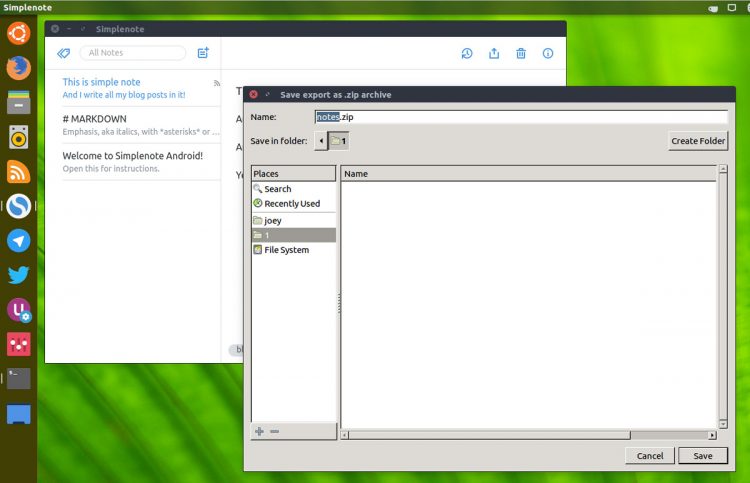Go to parent folder via the left arrow
This screenshot has width=750, height=483.
tap(321, 141)
